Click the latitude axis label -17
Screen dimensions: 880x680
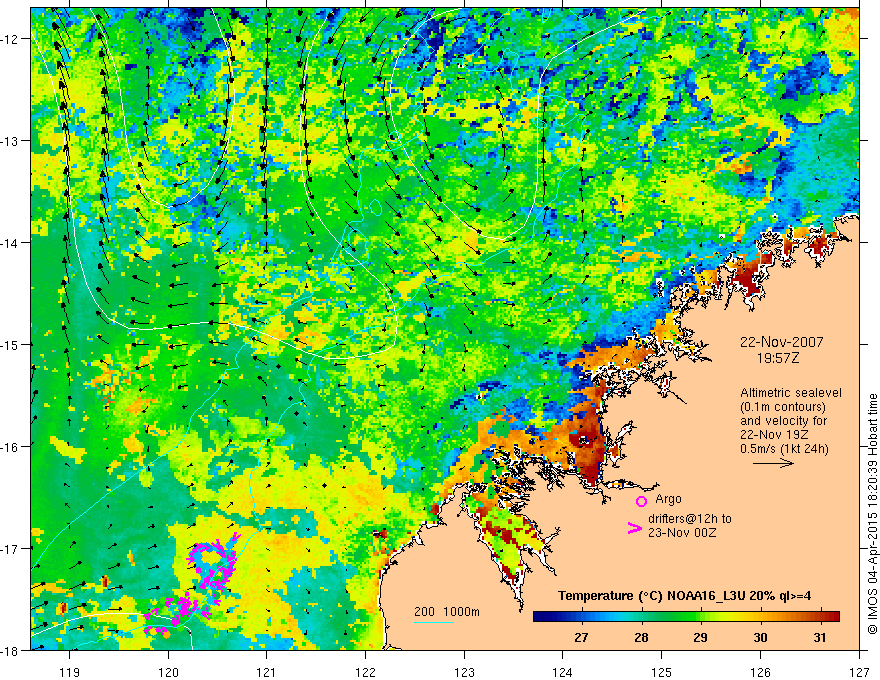[x=11, y=548]
